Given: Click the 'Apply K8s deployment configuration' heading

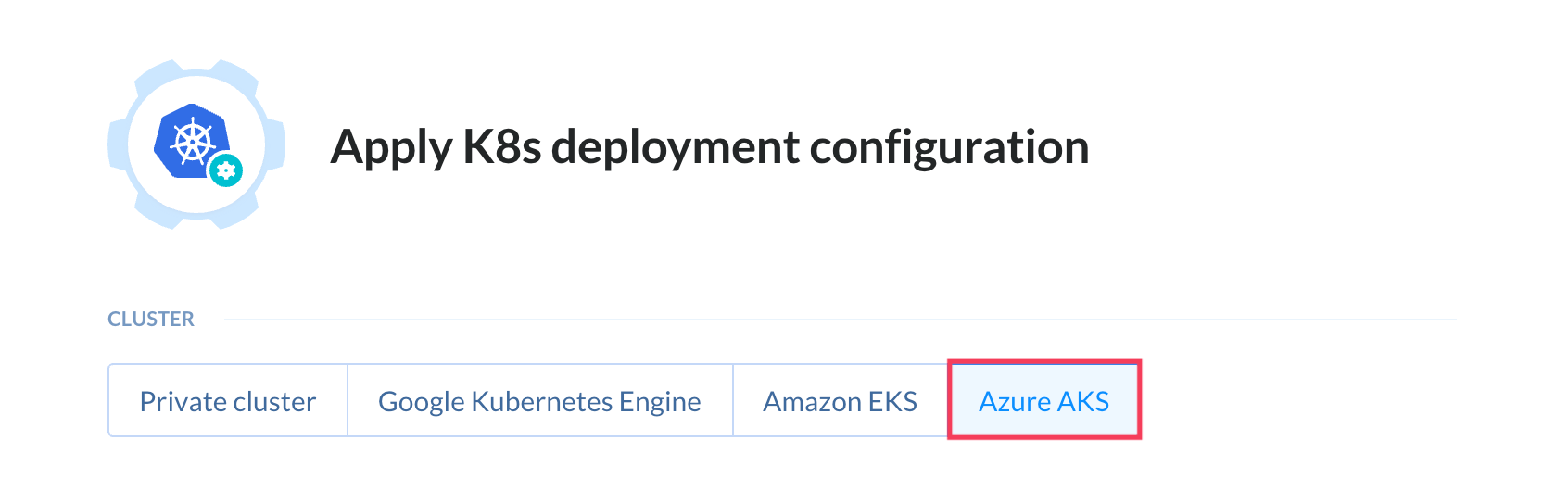Looking at the screenshot, I should tap(709, 147).
